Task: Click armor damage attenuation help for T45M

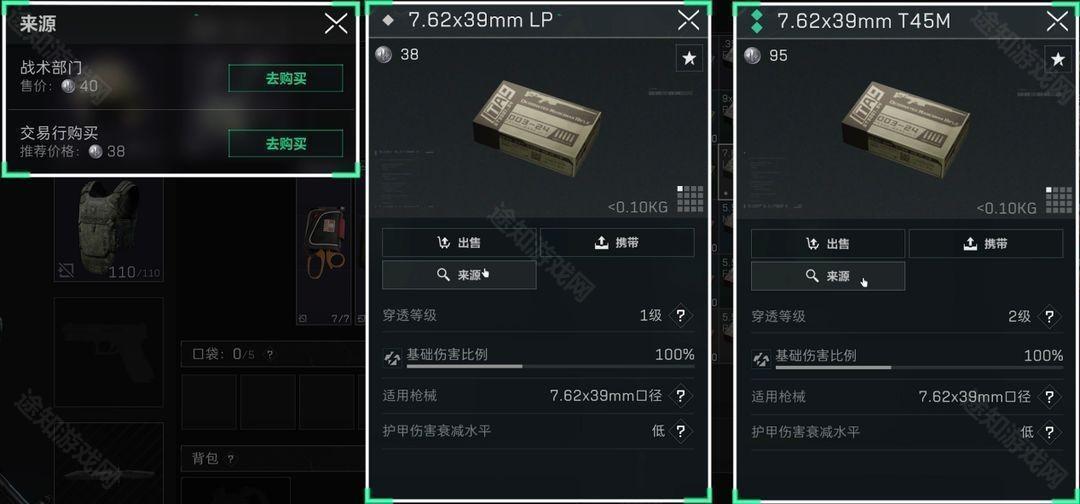Action: pyautogui.click(x=1049, y=432)
